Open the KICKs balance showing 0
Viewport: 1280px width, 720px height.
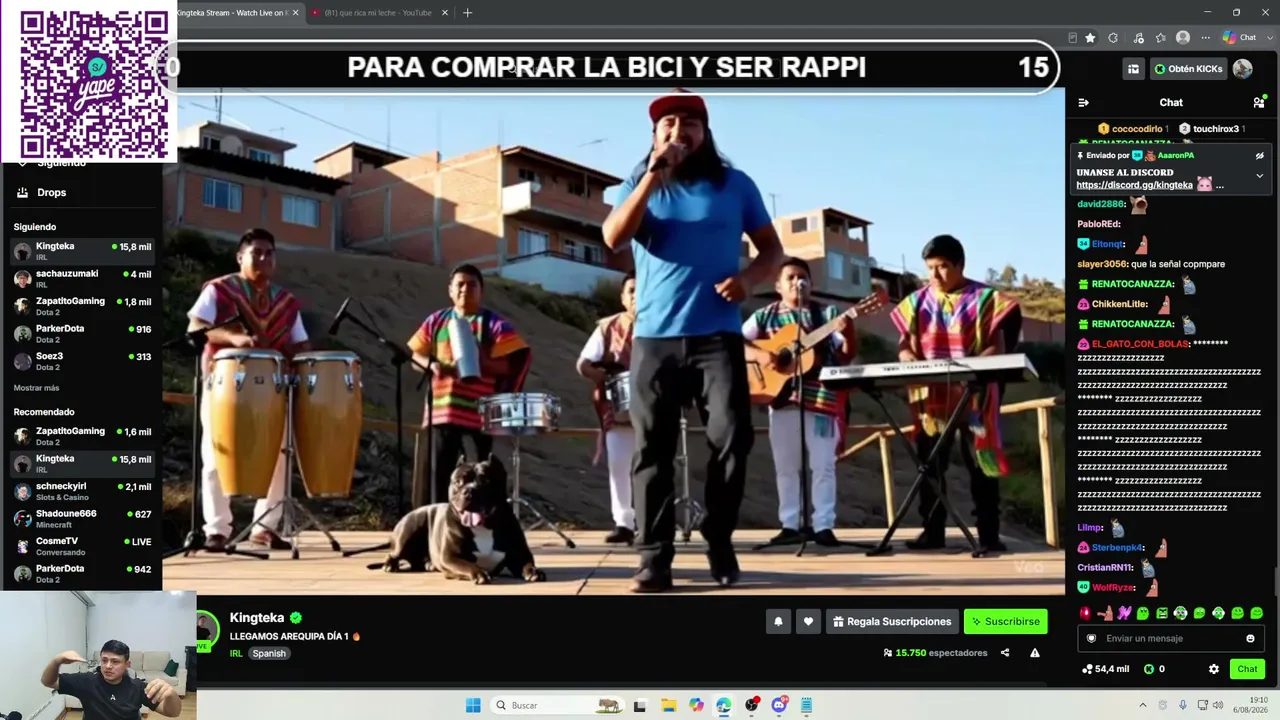point(1154,669)
